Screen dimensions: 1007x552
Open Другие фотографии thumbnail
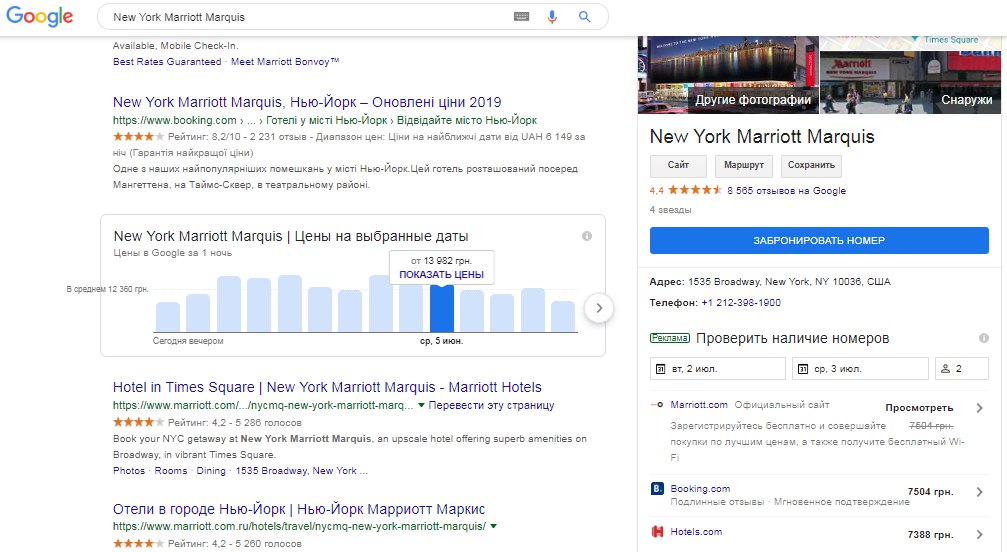pyautogui.click(x=728, y=74)
